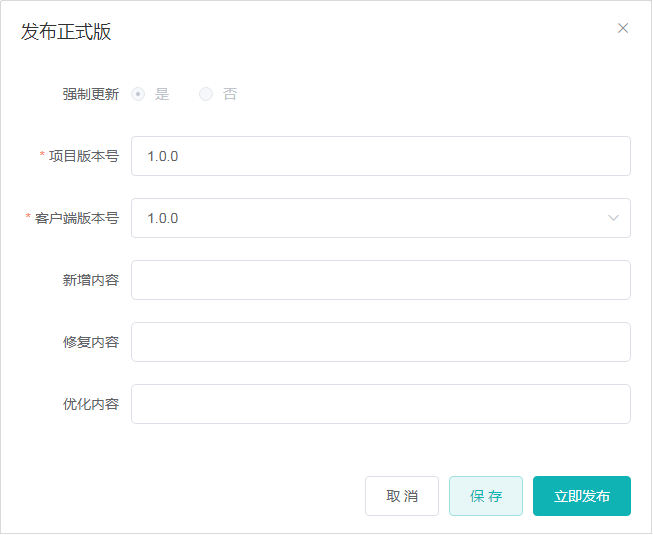The width and height of the screenshot is (653, 535).
Task: Click the 项目版本号 field label
Action: coord(84,156)
